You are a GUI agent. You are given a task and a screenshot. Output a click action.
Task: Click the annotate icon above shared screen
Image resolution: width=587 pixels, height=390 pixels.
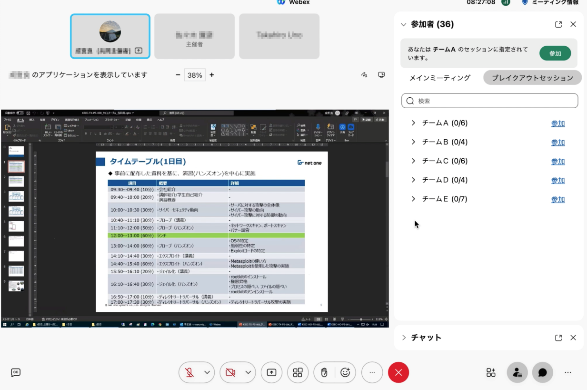click(364, 75)
